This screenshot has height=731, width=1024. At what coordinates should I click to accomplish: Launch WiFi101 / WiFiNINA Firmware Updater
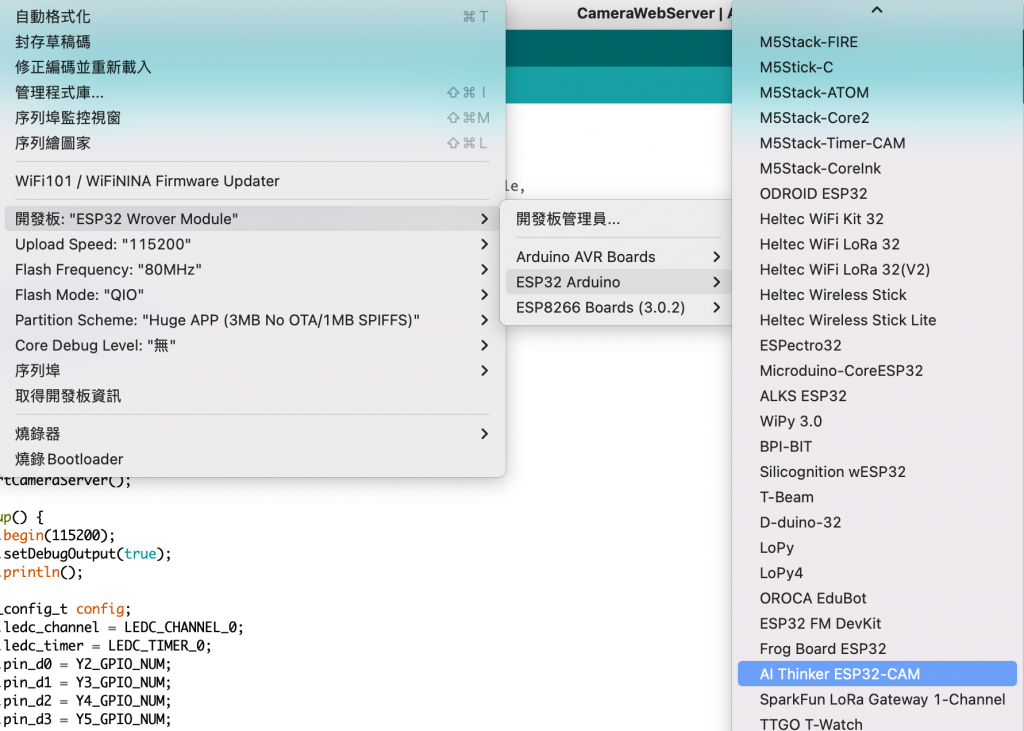pyautogui.click(x=253, y=181)
